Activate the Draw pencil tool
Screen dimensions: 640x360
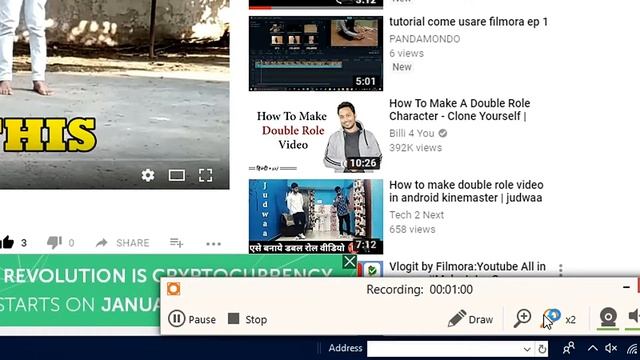click(x=470, y=319)
